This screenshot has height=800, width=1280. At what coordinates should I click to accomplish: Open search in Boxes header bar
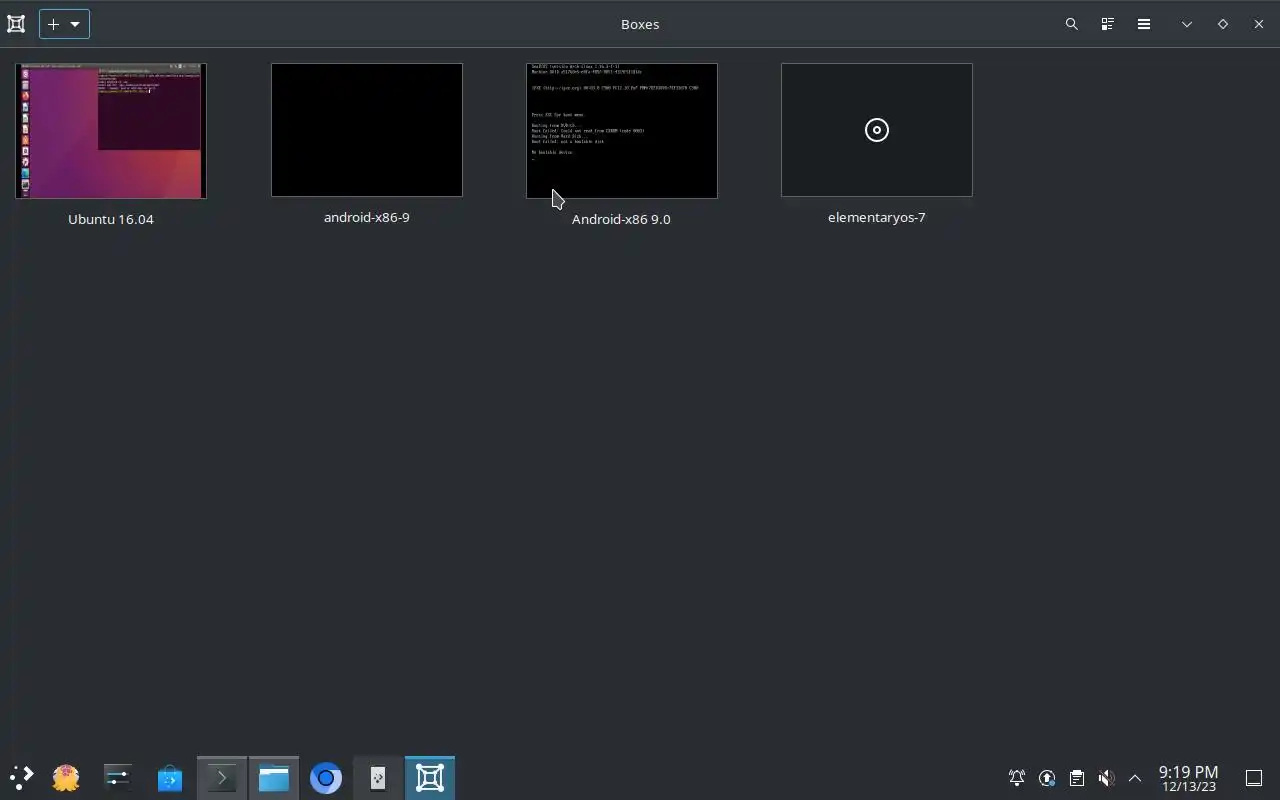click(x=1071, y=24)
